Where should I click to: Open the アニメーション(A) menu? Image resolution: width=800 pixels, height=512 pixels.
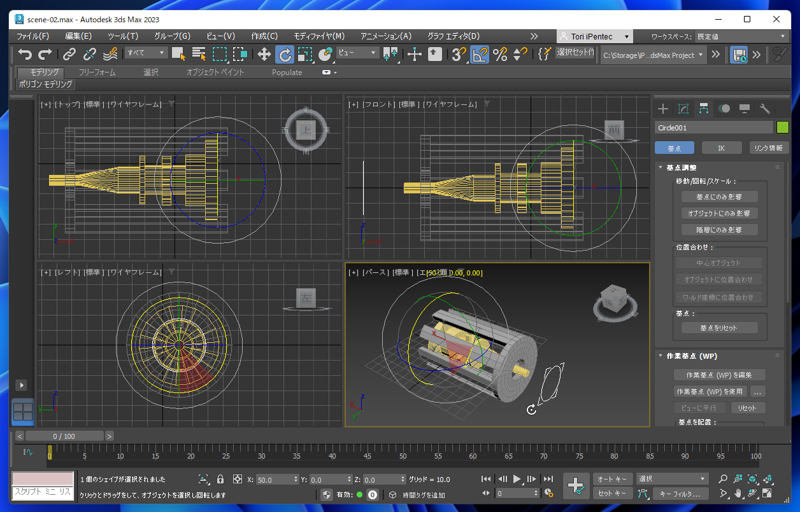pos(386,36)
